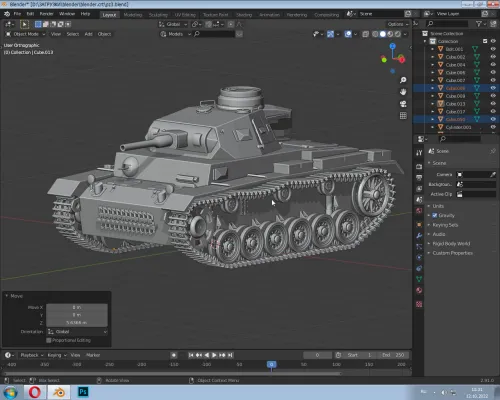This screenshot has height=400, width=500.
Task: Open Photoshop from the Windows taskbar
Action: point(83,392)
